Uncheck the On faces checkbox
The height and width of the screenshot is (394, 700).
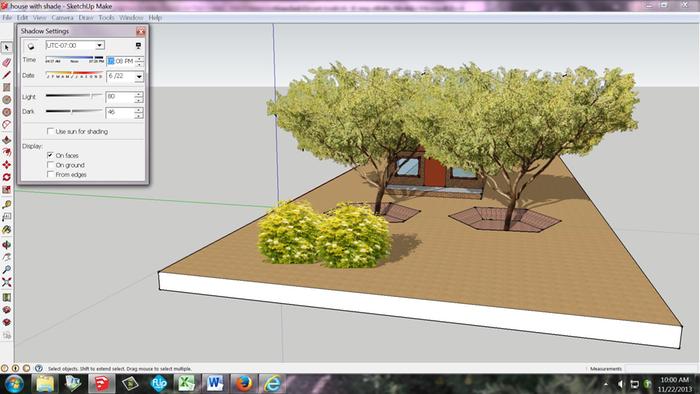tap(50, 155)
